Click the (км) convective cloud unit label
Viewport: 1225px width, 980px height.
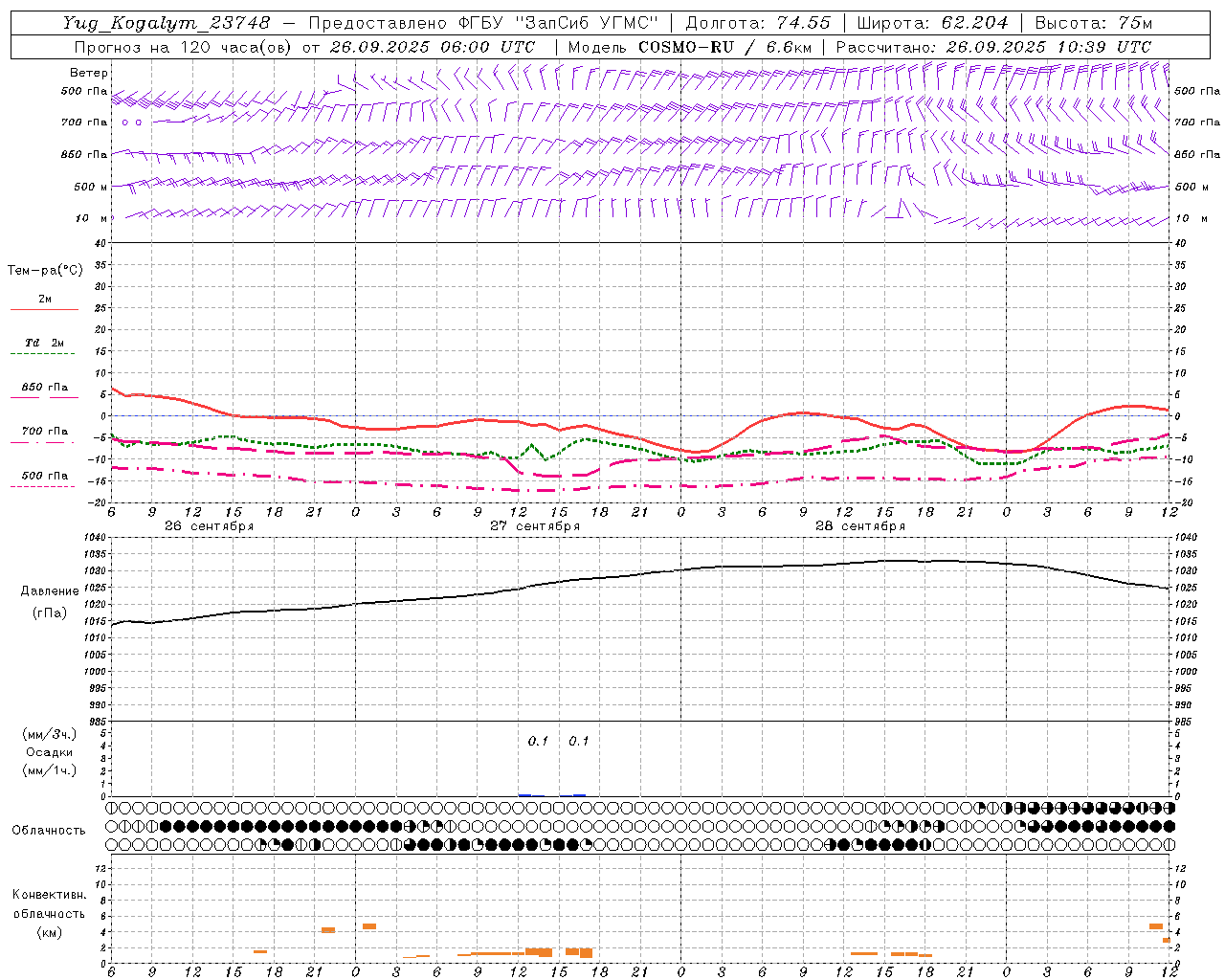49,932
